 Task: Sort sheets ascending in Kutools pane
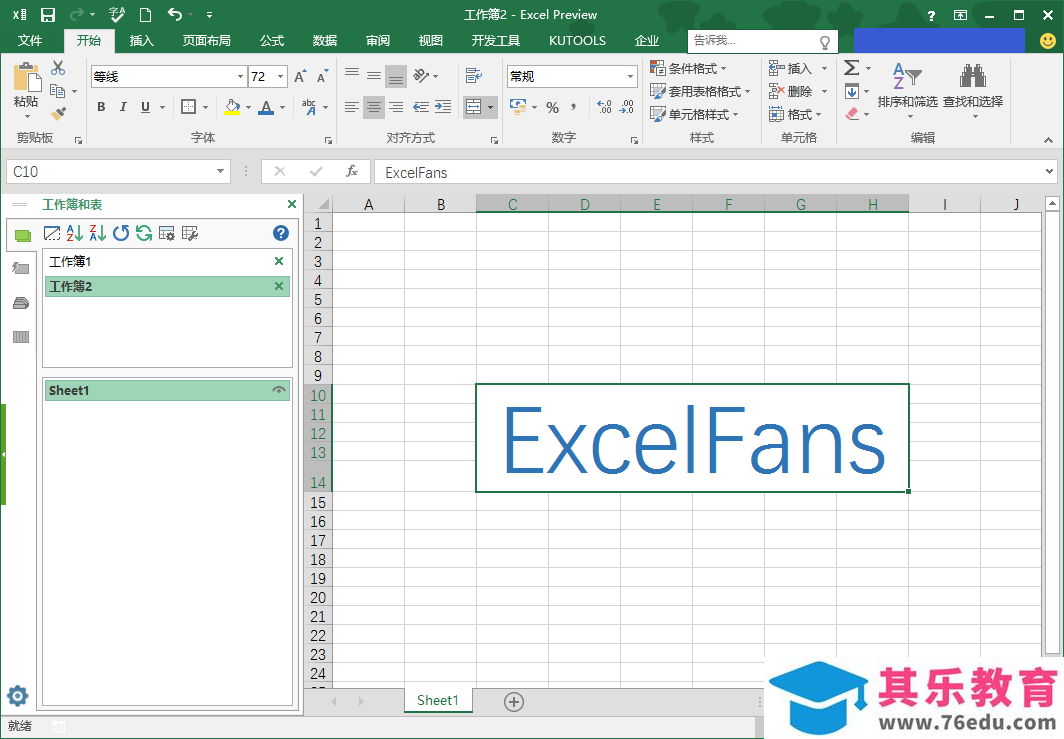pyautogui.click(x=75, y=233)
